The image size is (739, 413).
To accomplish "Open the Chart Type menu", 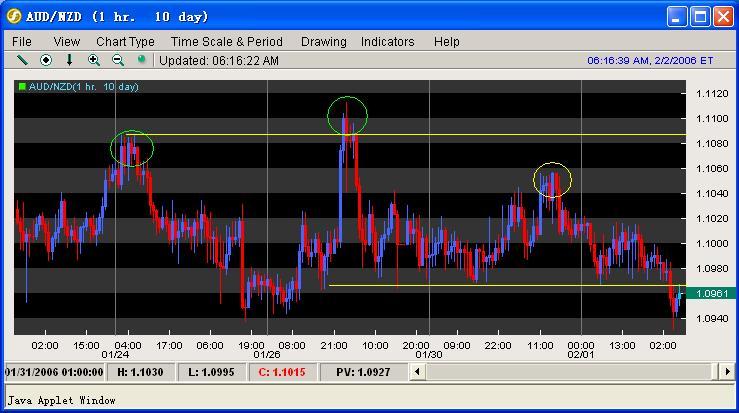I will pos(125,41).
